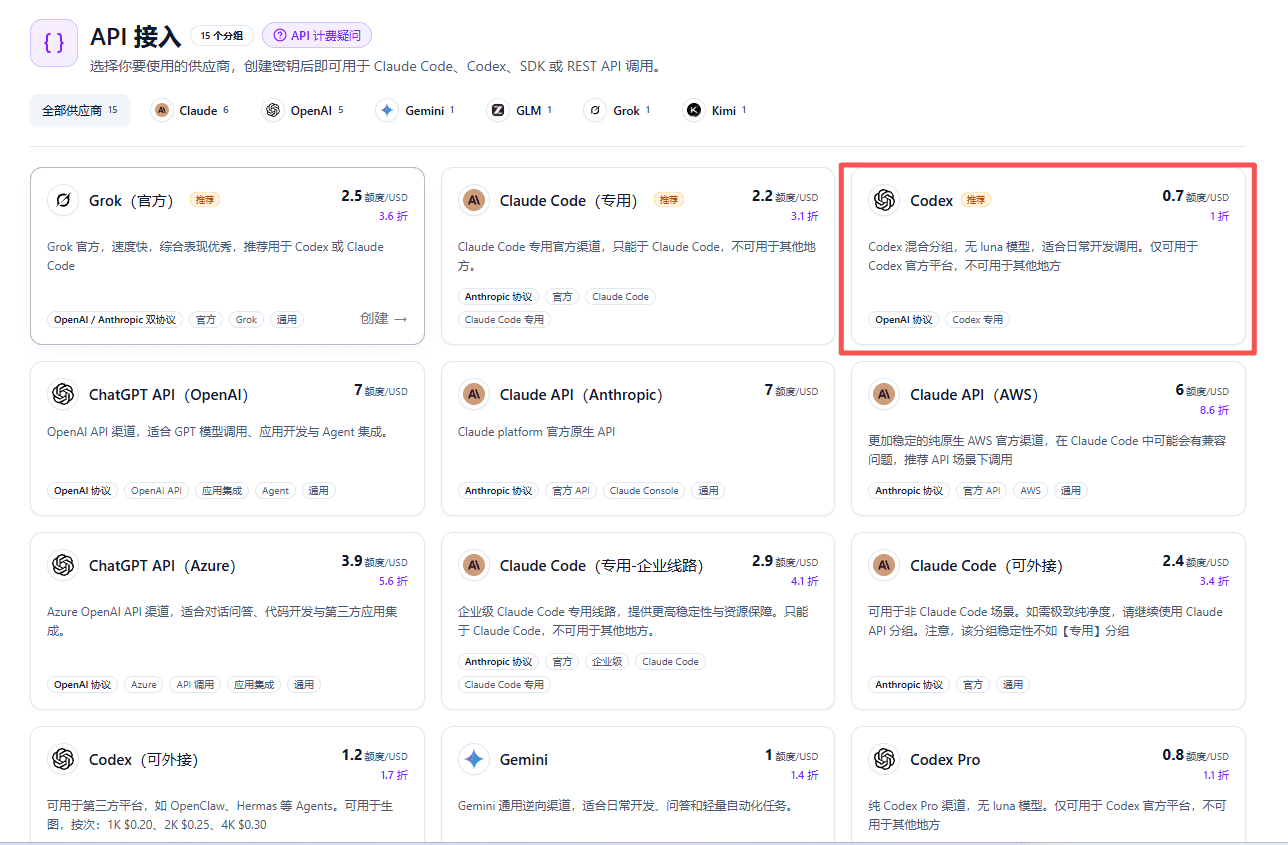Click the 推荐 badge on Codex card
Screen dimensions: 1288x845
[975, 200]
